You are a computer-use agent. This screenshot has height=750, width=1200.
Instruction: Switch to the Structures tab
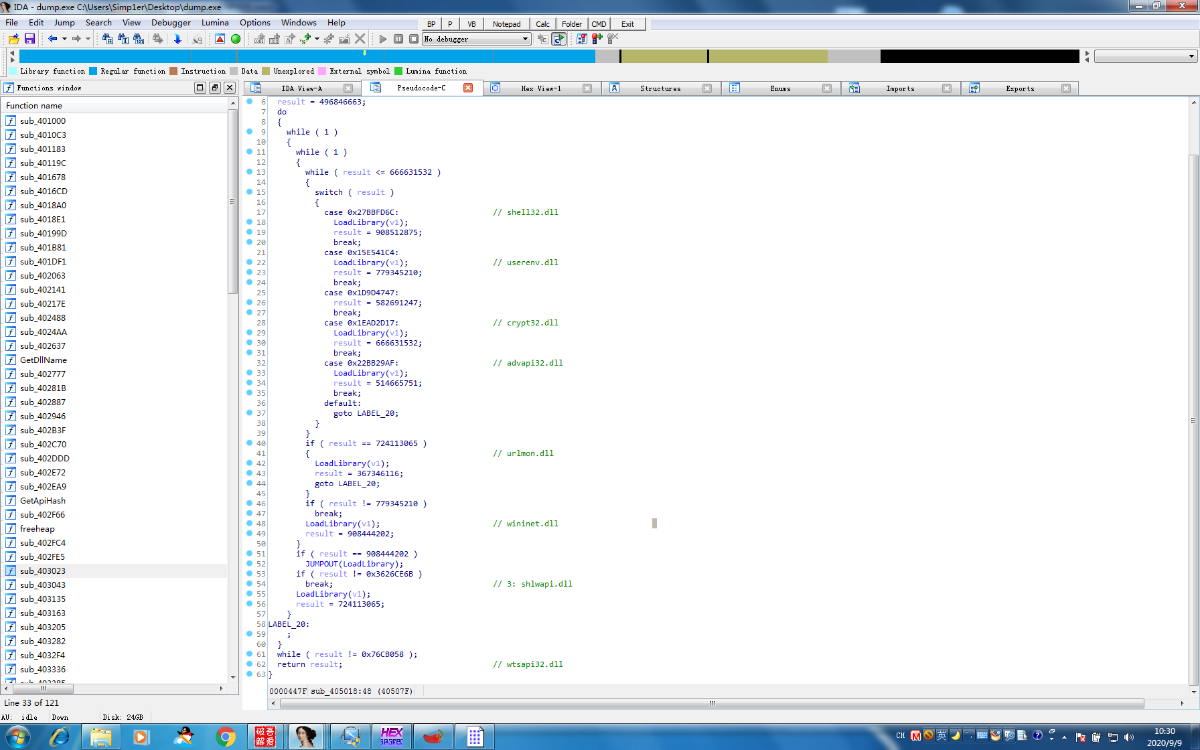tap(660, 88)
